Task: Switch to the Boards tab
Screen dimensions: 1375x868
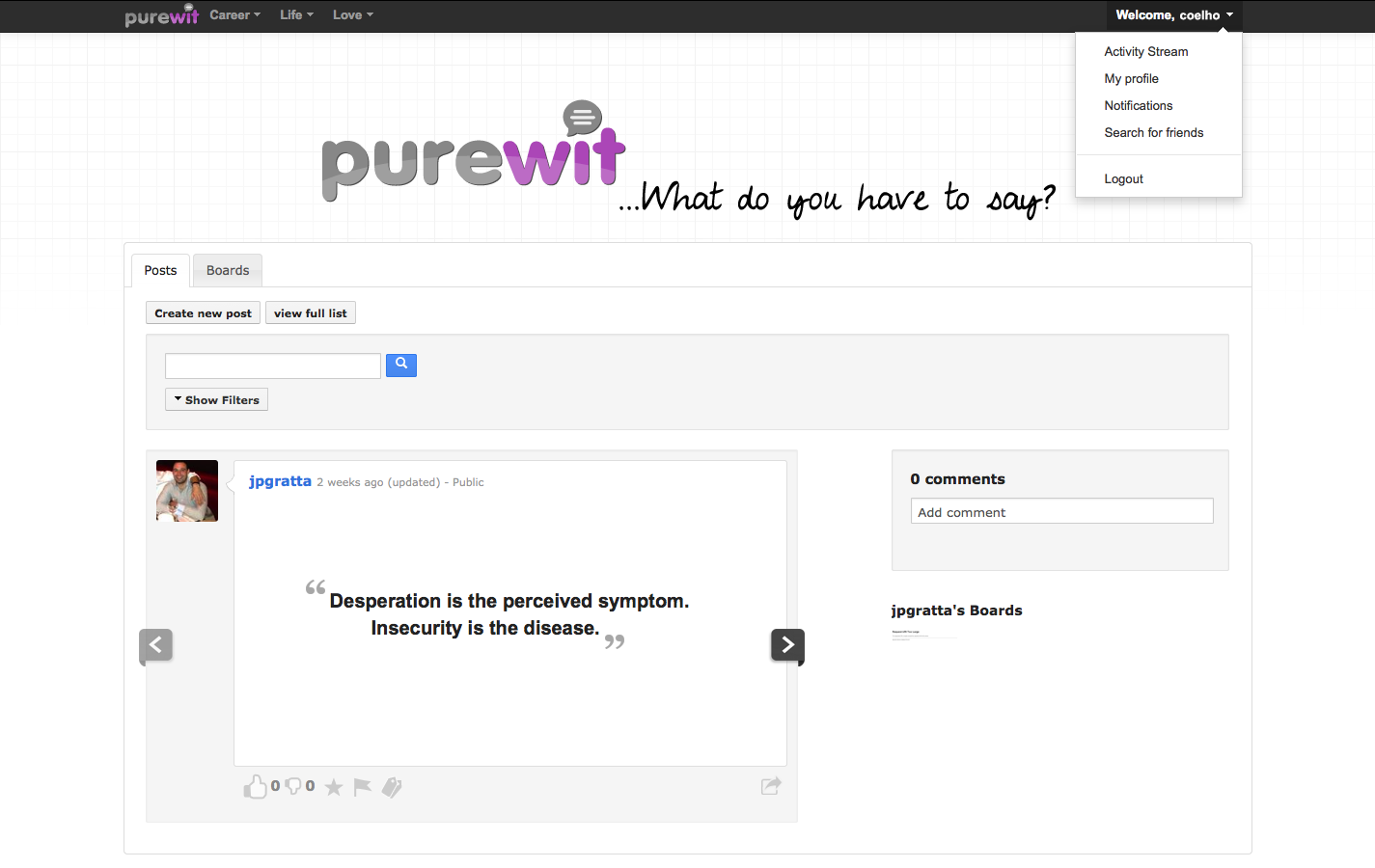Action: pyautogui.click(x=228, y=271)
